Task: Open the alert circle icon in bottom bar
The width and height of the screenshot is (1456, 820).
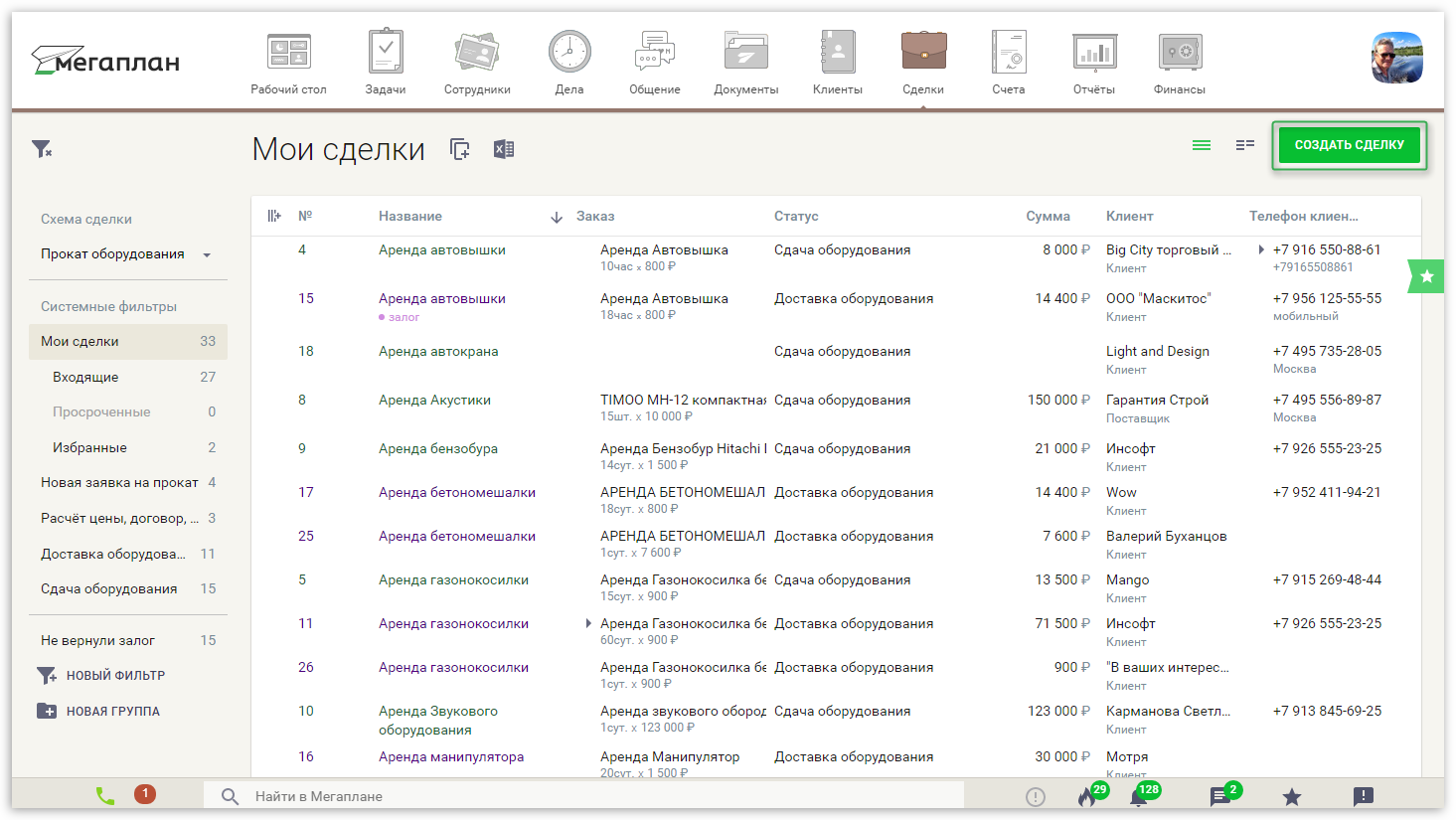Action: click(x=1036, y=797)
